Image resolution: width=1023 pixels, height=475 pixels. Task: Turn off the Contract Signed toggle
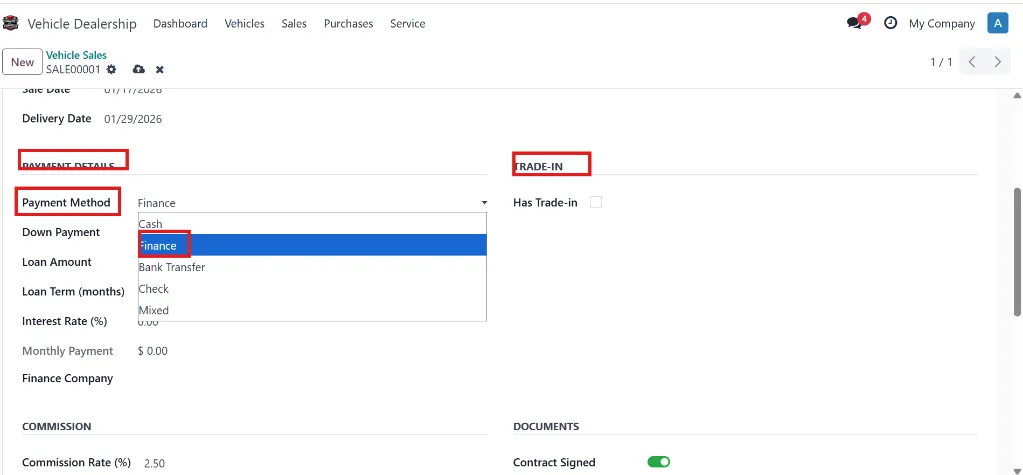(658, 462)
